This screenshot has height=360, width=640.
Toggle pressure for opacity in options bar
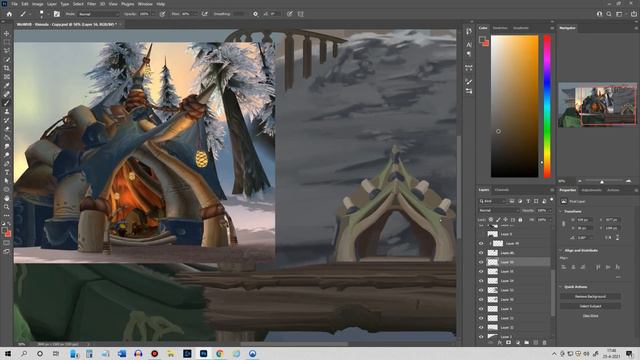tap(162, 14)
